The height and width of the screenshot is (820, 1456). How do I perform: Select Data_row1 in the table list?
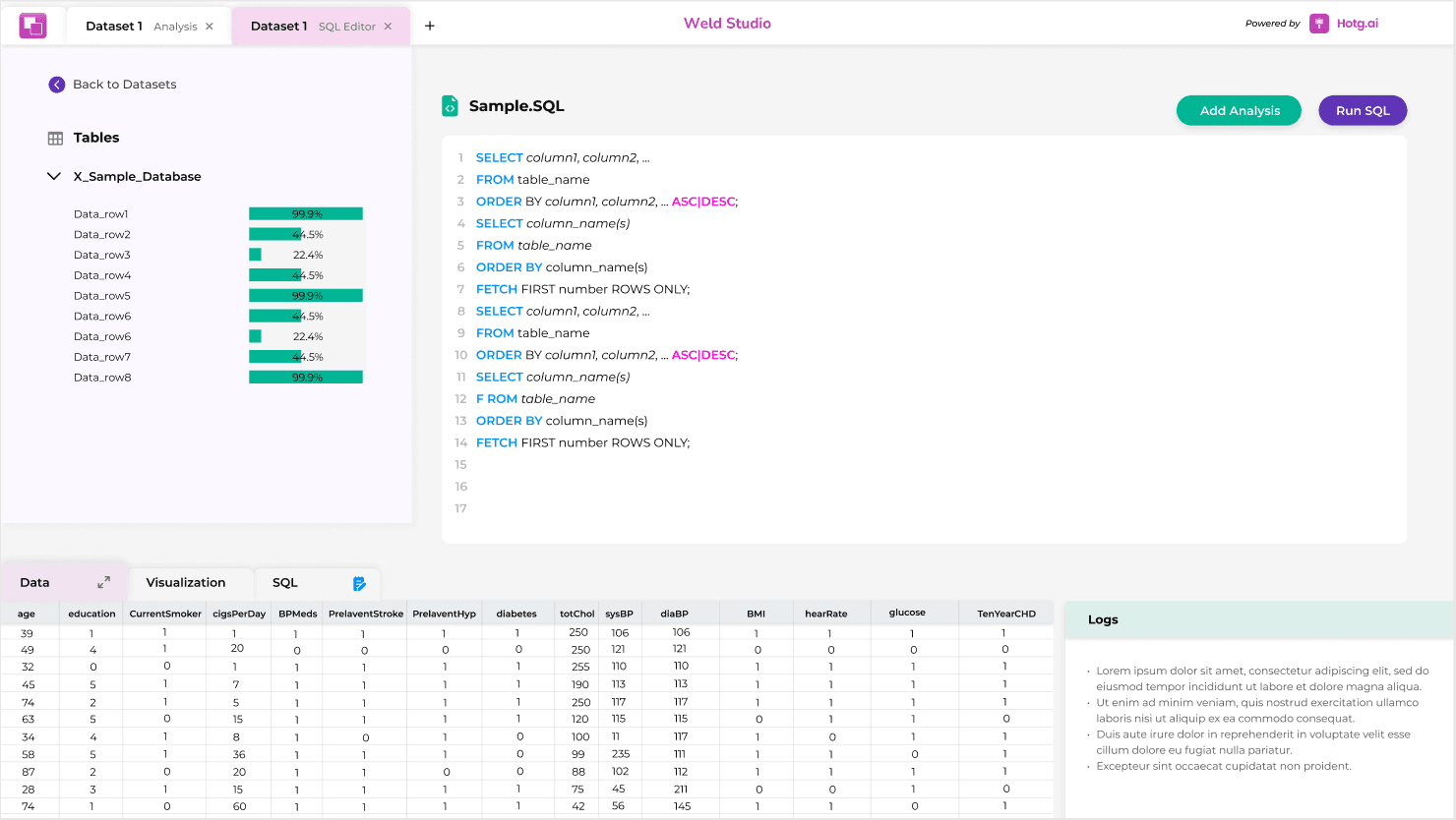tap(101, 214)
